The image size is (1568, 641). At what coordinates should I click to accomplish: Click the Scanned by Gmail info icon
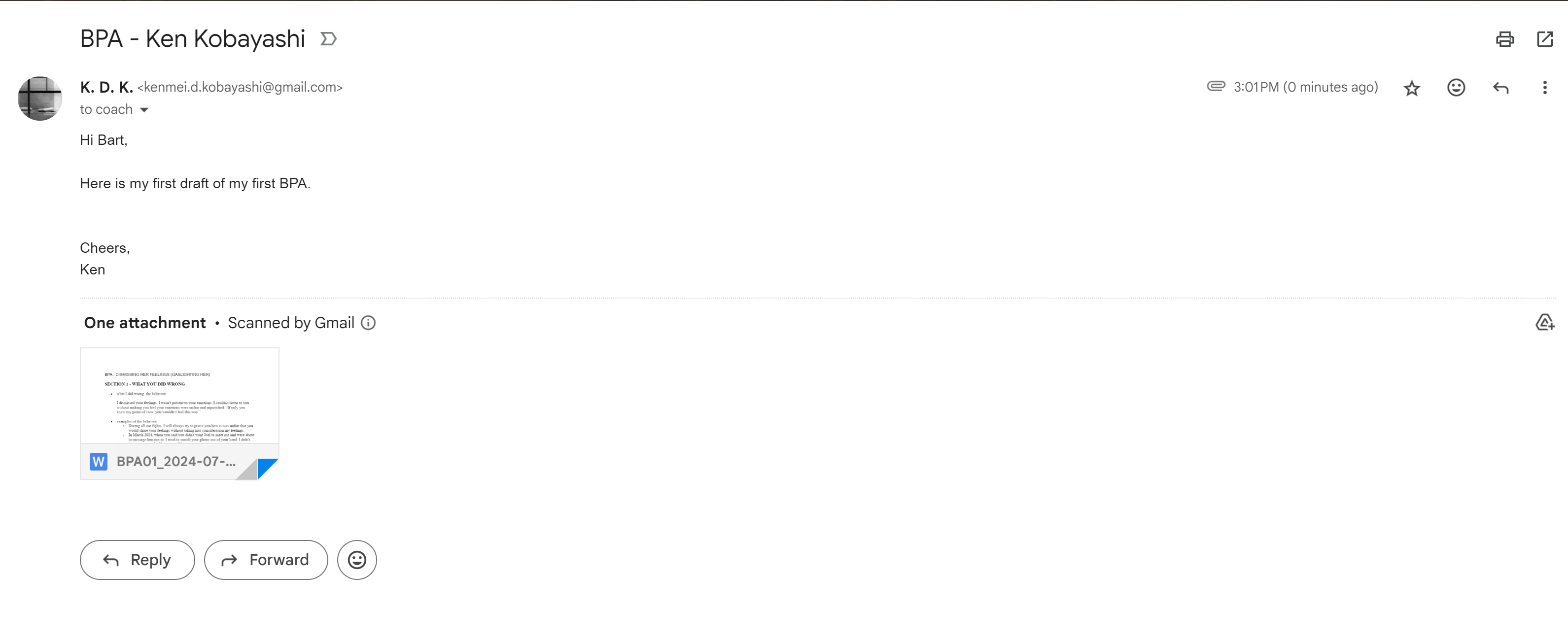[x=368, y=323]
